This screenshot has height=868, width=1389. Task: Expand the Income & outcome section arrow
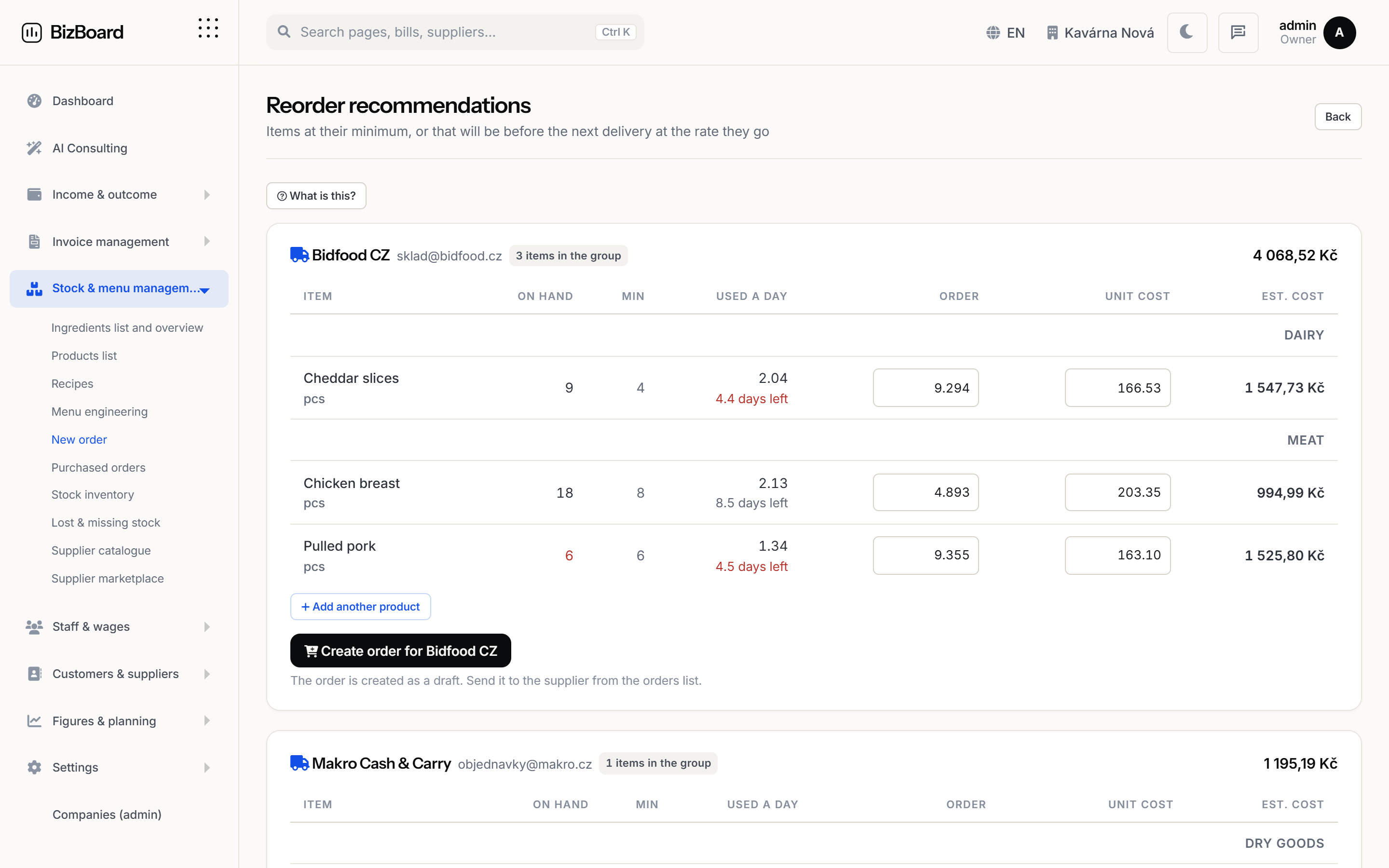(206, 195)
